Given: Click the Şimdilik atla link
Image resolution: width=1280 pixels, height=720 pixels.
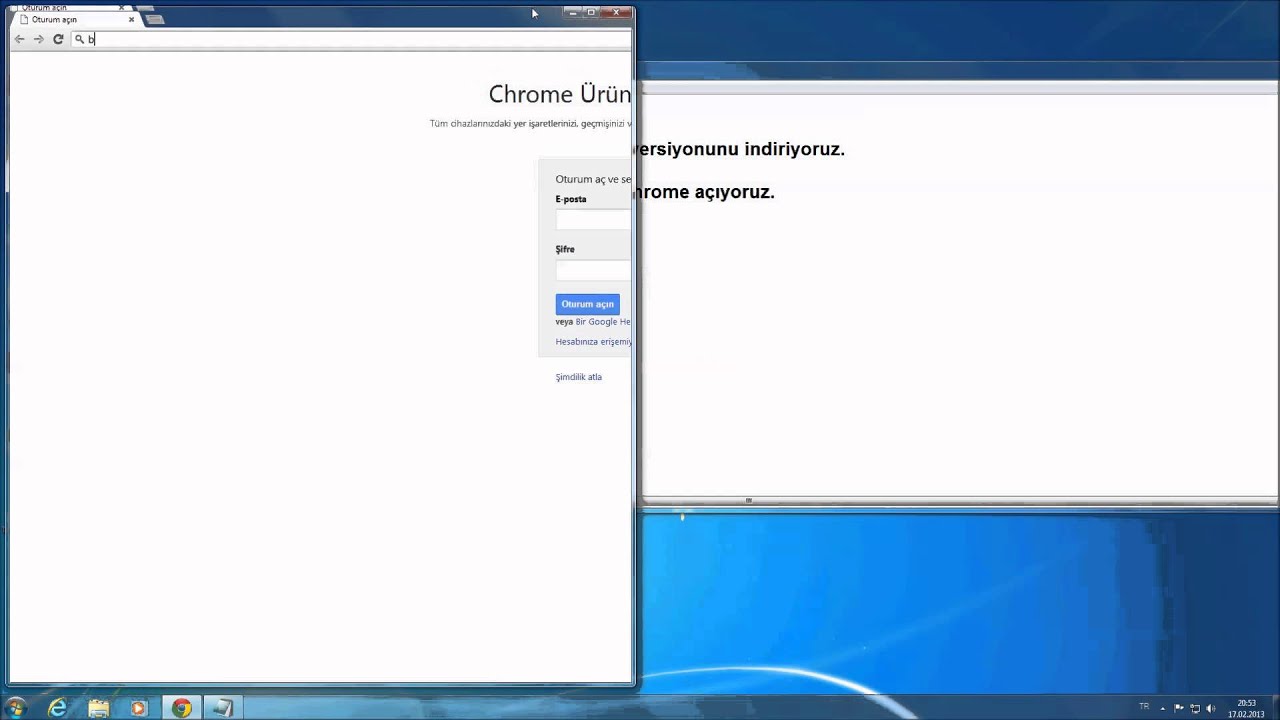Looking at the screenshot, I should tap(579, 377).
